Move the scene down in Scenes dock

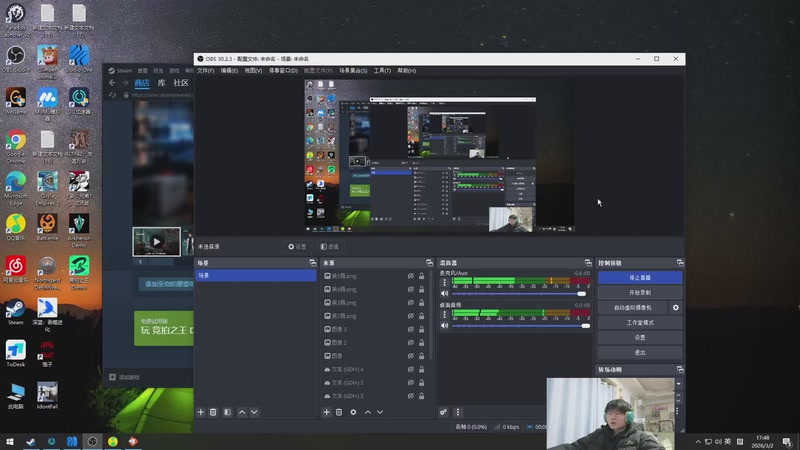click(254, 412)
